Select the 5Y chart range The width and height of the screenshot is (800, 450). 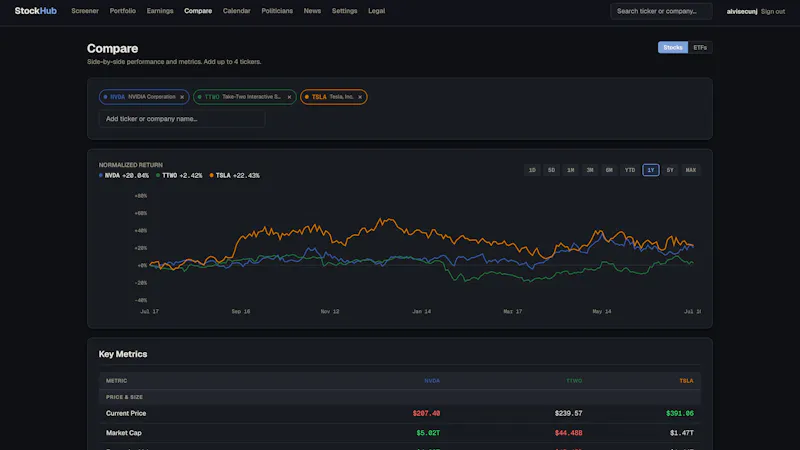[670, 170]
